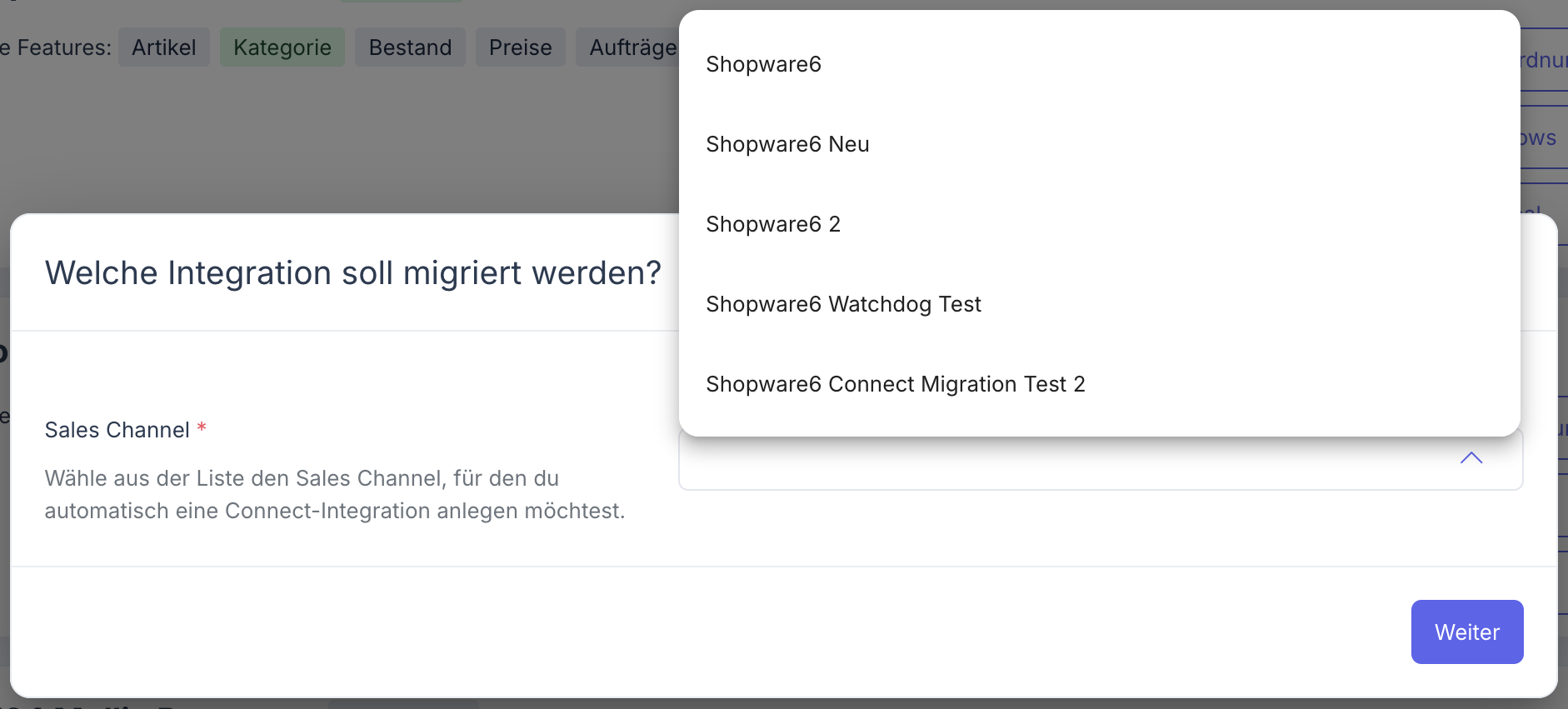The height and width of the screenshot is (709, 1568).
Task: Click the Sales Channel field label
Action: [117, 430]
